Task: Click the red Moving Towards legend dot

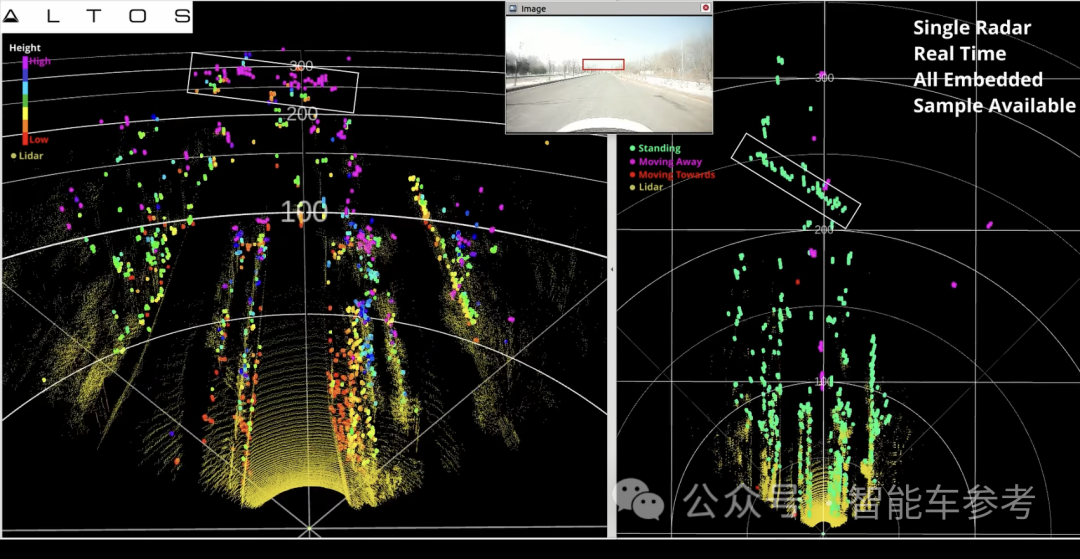Action: coord(631,175)
